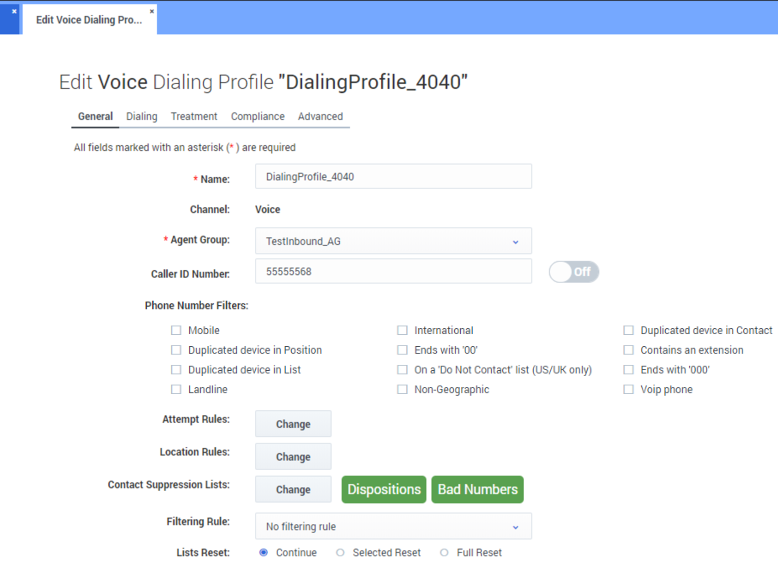
Task: Open the Compliance tab
Action: pyautogui.click(x=257, y=117)
